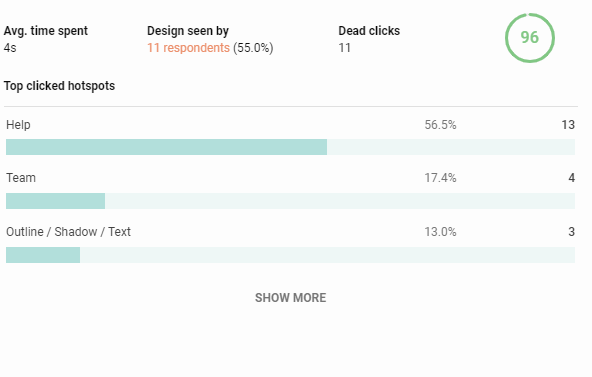592x377 pixels.
Task: Click the 56.5% value for Help
Action: tap(440, 125)
